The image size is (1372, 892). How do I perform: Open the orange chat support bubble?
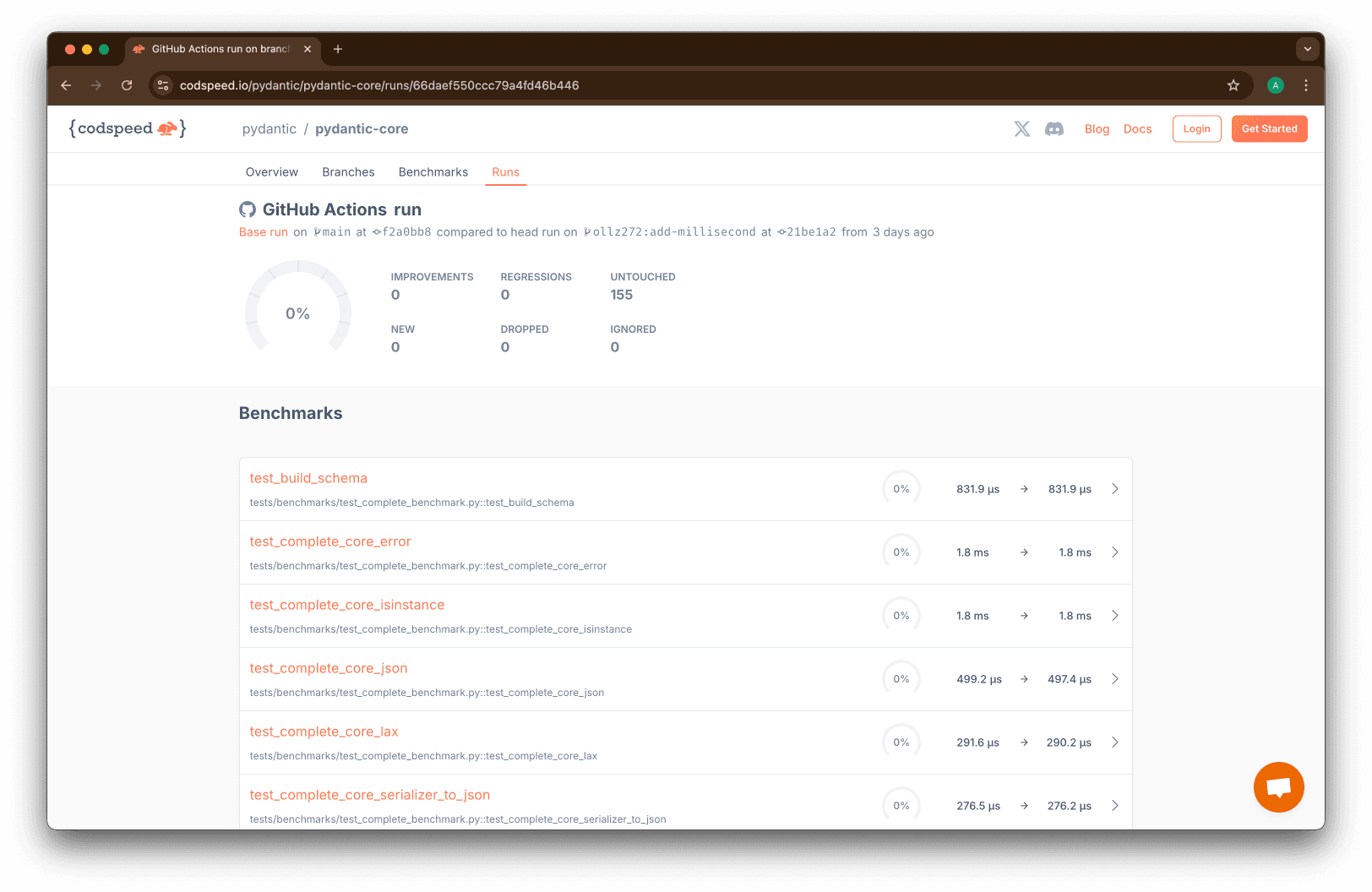click(x=1278, y=787)
